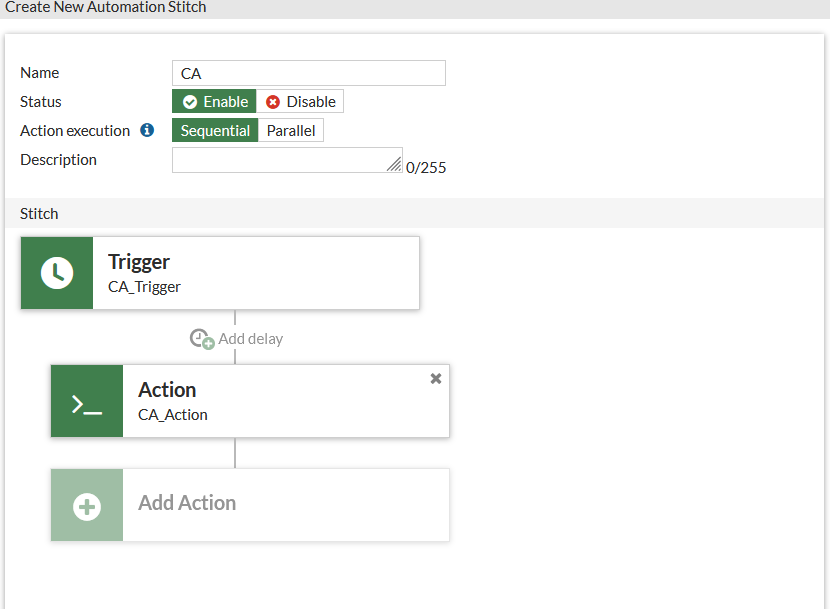
Task: Select the CA_Action action name
Action: pyautogui.click(x=173, y=415)
